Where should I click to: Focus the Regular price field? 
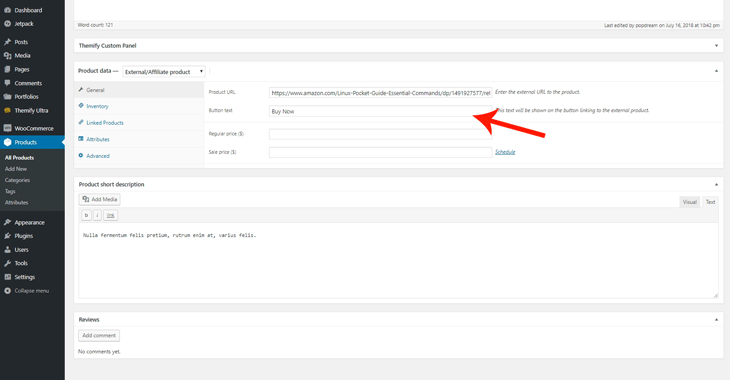(x=380, y=134)
